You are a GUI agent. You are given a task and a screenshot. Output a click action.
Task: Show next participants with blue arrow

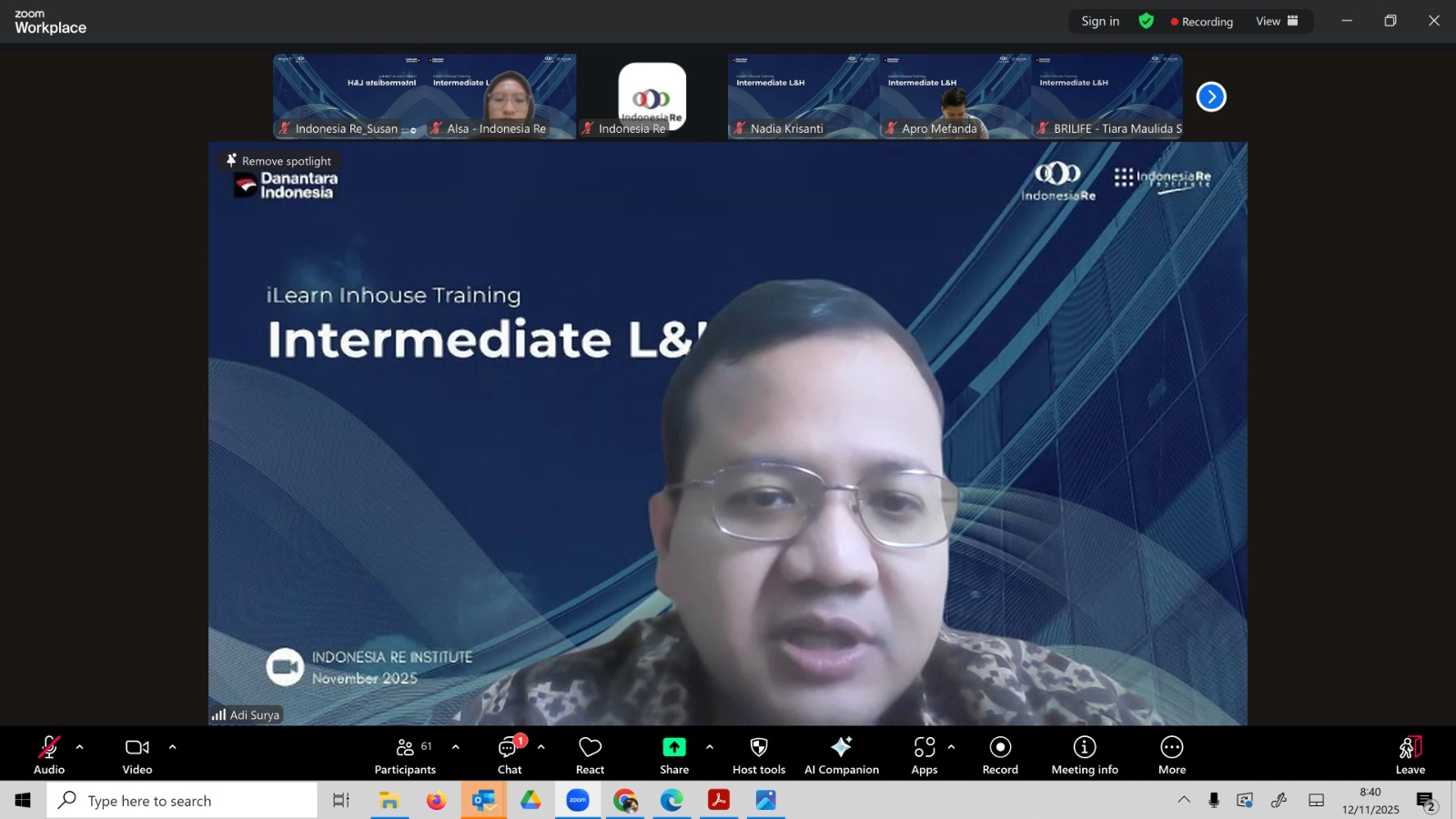click(1211, 96)
